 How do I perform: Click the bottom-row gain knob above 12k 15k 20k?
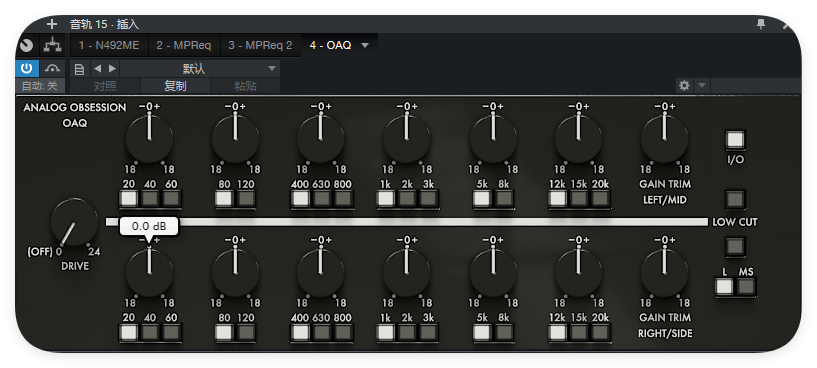pos(578,273)
